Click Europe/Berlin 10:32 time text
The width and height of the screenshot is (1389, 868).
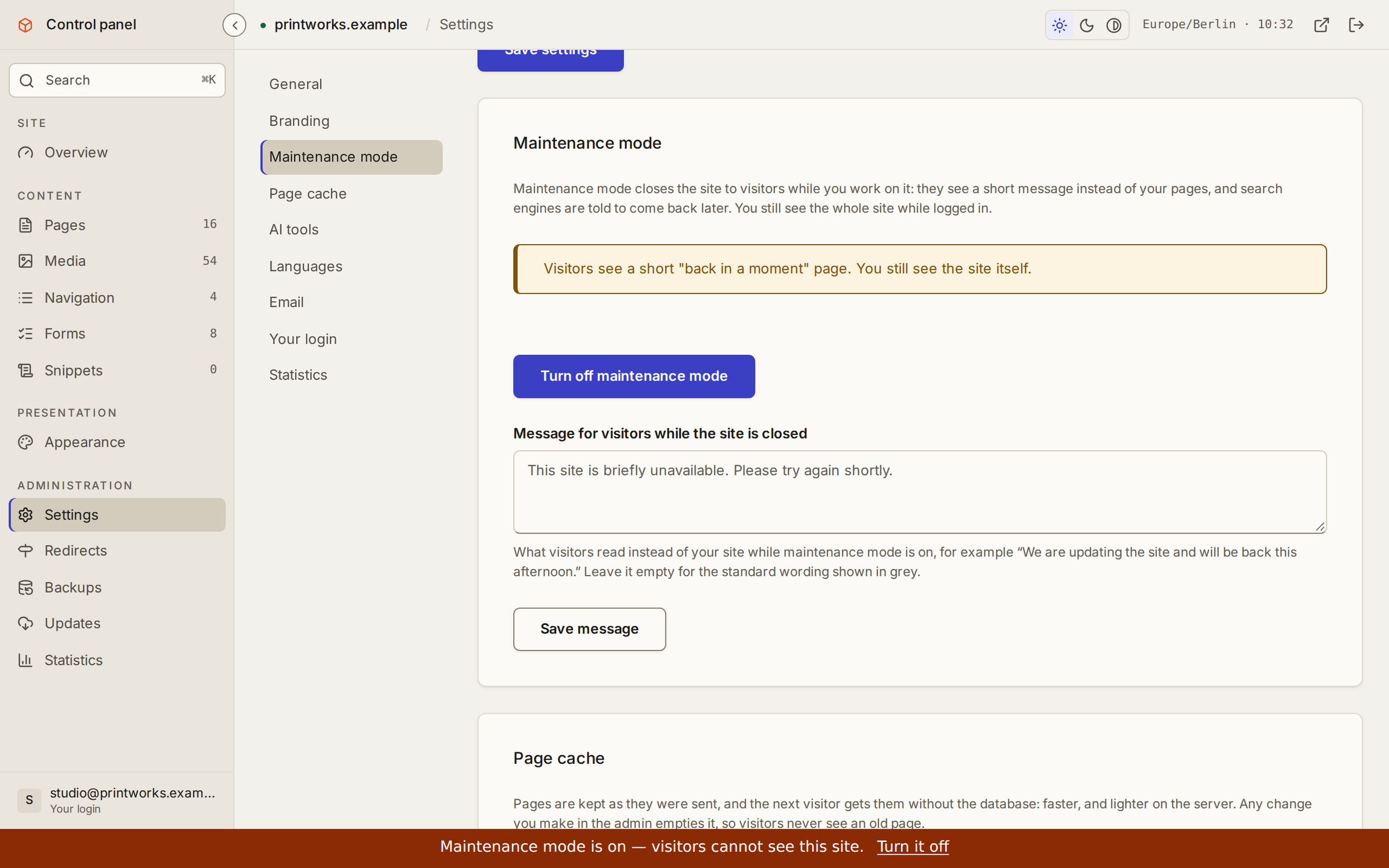(1218, 25)
